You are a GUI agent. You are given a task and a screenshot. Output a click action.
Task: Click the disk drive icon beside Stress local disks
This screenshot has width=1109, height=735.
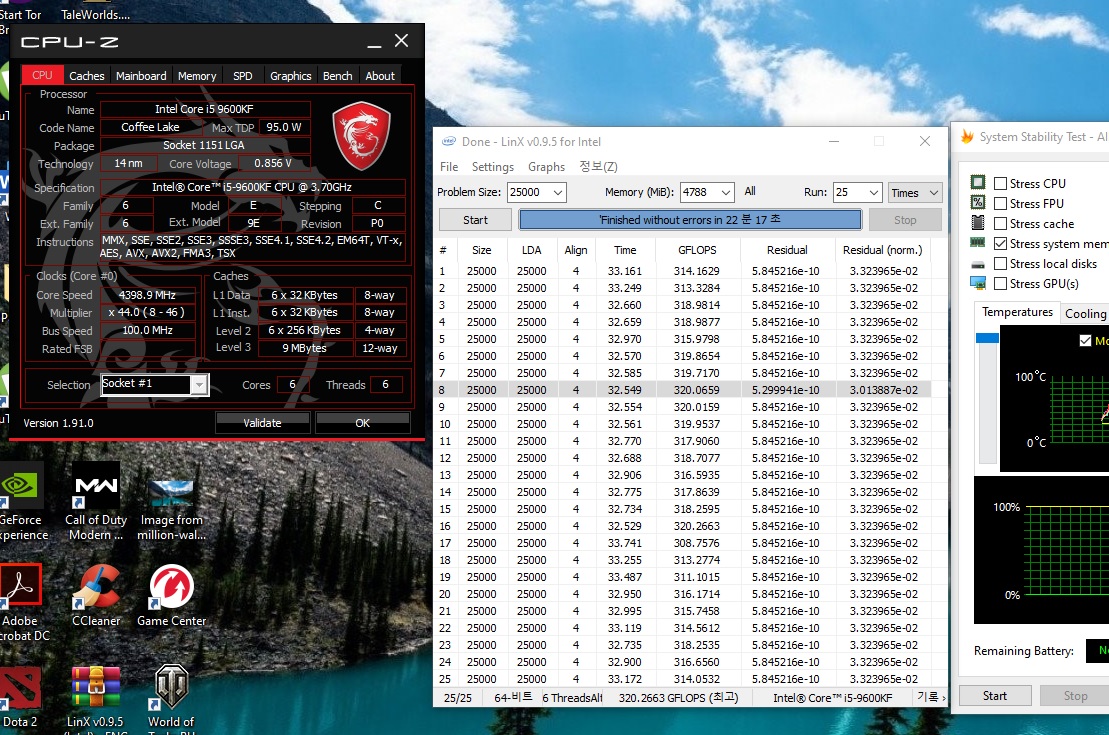point(978,264)
